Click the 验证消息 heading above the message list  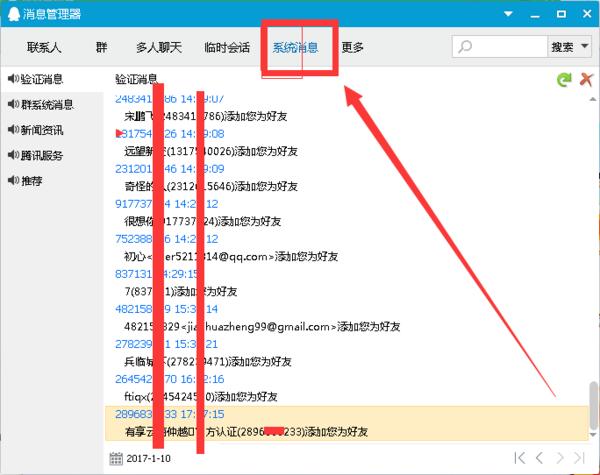pyautogui.click(x=136, y=79)
